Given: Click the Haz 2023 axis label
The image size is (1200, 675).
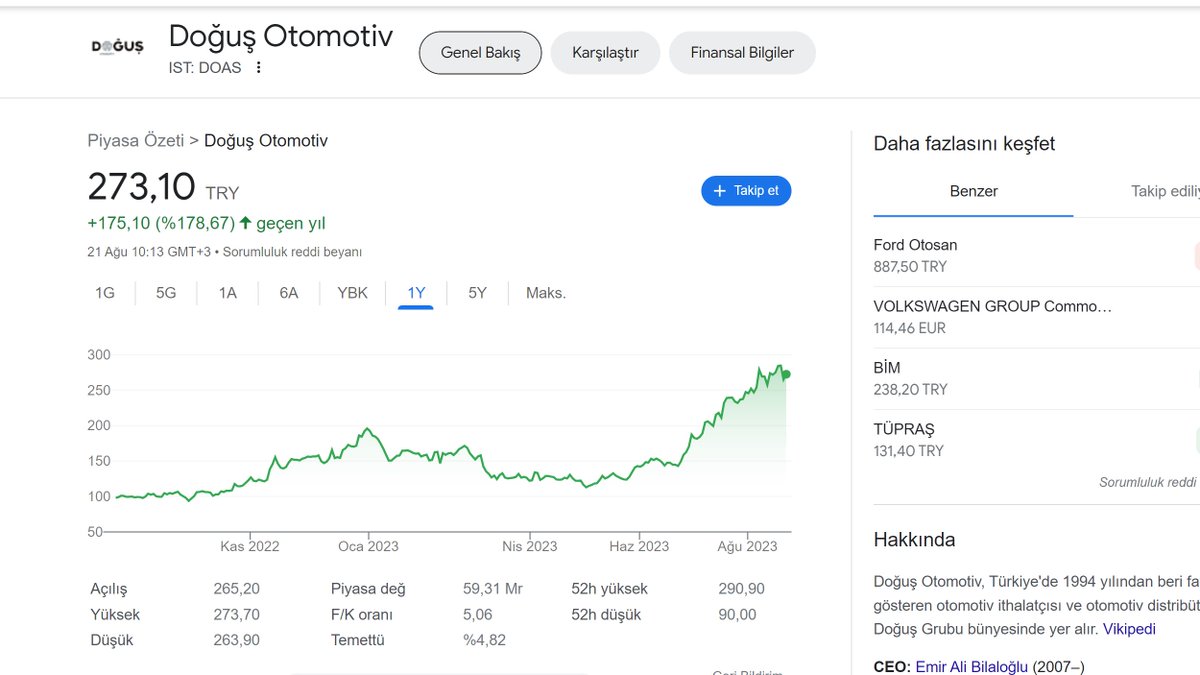Looking at the screenshot, I should coord(639,546).
